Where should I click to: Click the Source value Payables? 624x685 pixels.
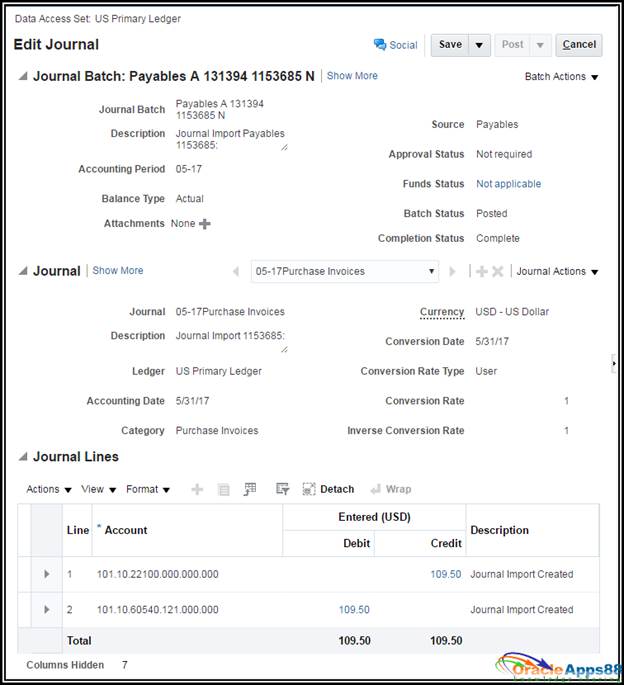497,125
